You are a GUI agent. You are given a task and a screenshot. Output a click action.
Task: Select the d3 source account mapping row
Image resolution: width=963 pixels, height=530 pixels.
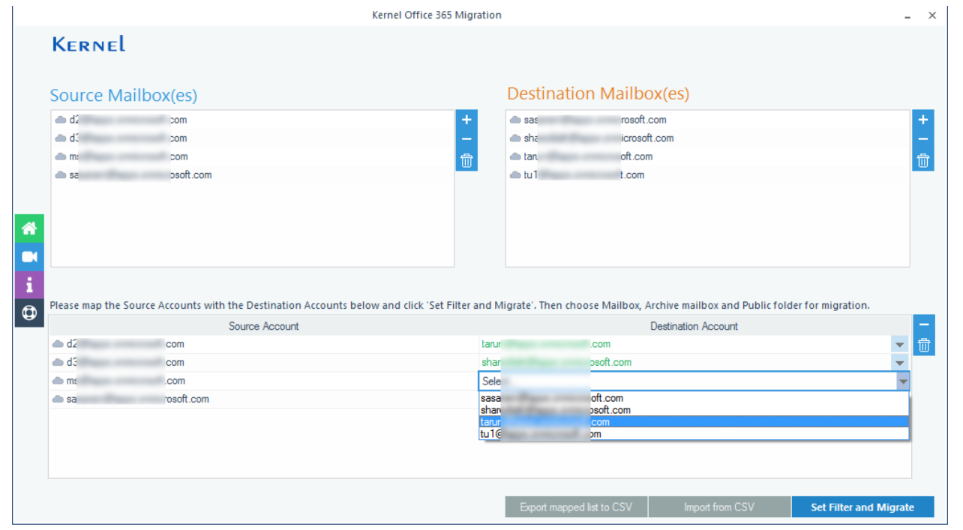click(263, 362)
